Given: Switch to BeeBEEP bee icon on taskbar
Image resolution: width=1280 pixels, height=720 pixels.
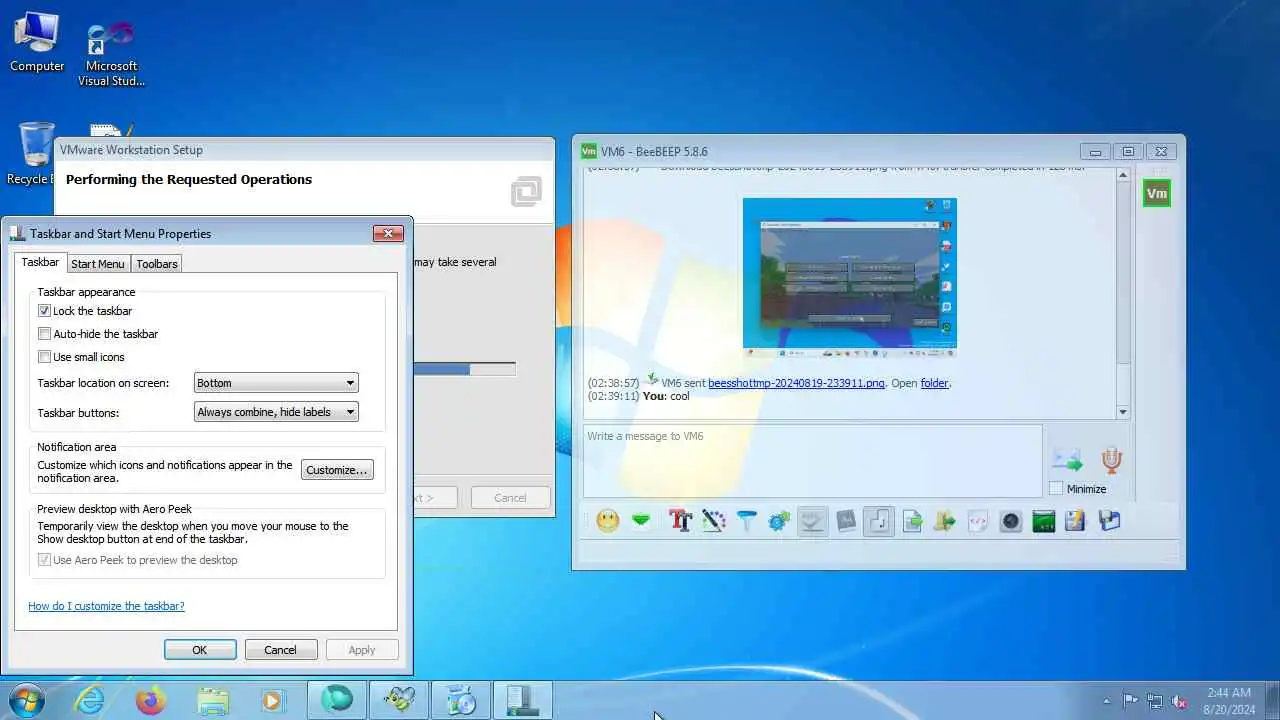Looking at the screenshot, I should click(x=398, y=700).
